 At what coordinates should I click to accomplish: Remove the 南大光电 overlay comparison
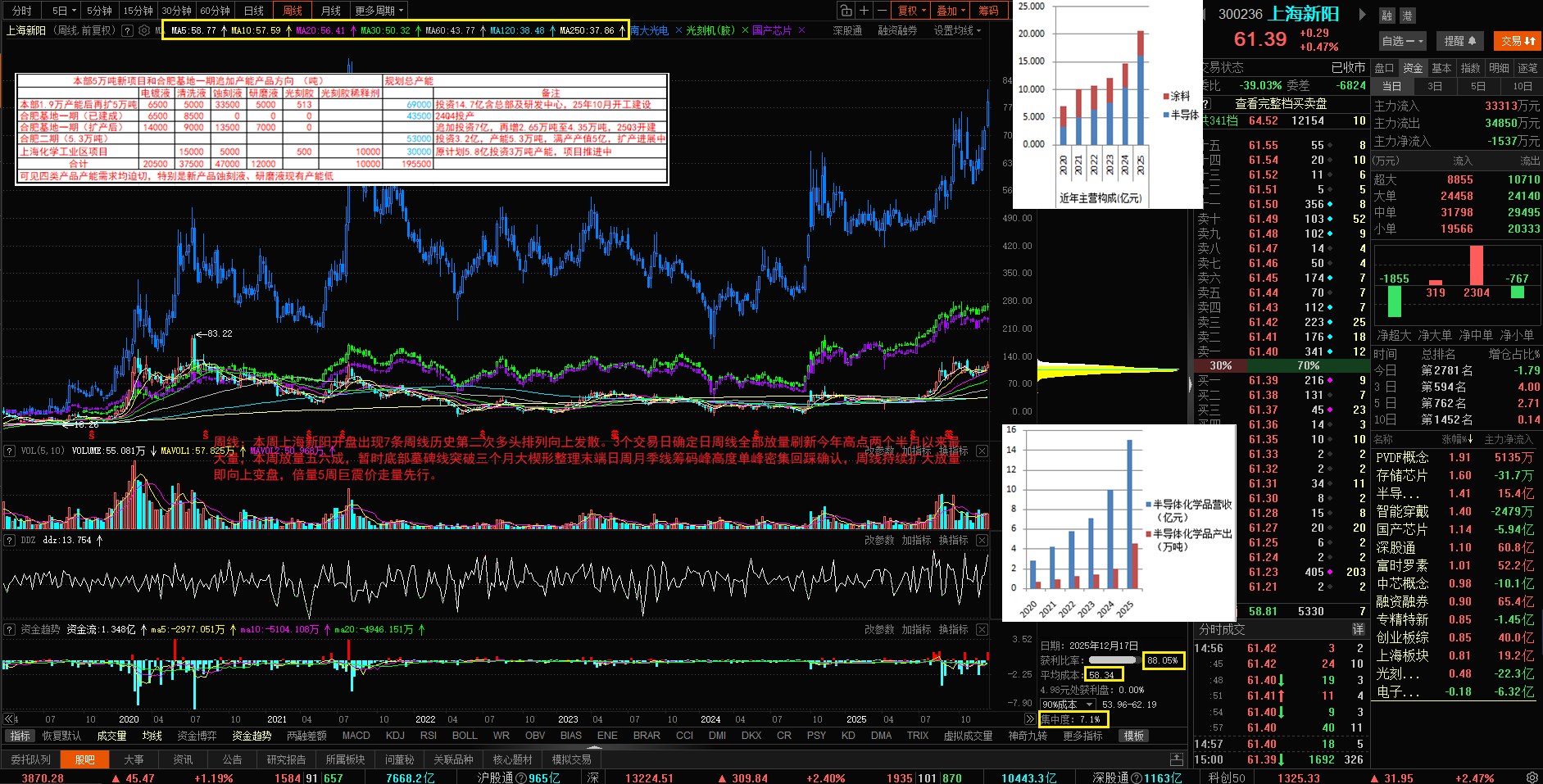[678, 30]
